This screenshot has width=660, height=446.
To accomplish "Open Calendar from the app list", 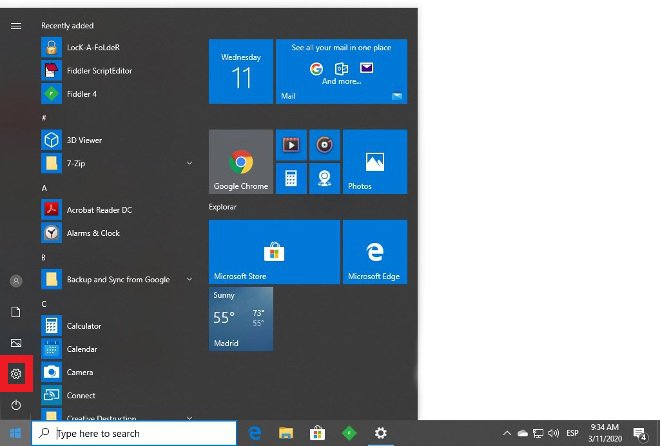I will tap(116, 349).
